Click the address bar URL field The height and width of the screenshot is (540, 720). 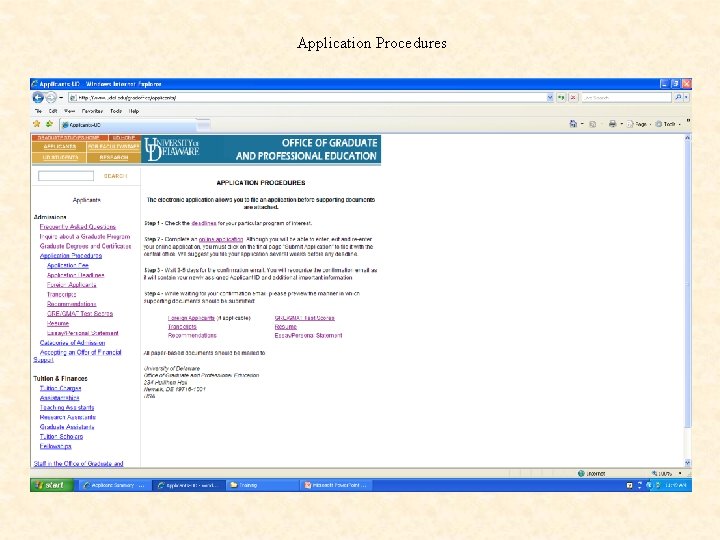coord(308,98)
